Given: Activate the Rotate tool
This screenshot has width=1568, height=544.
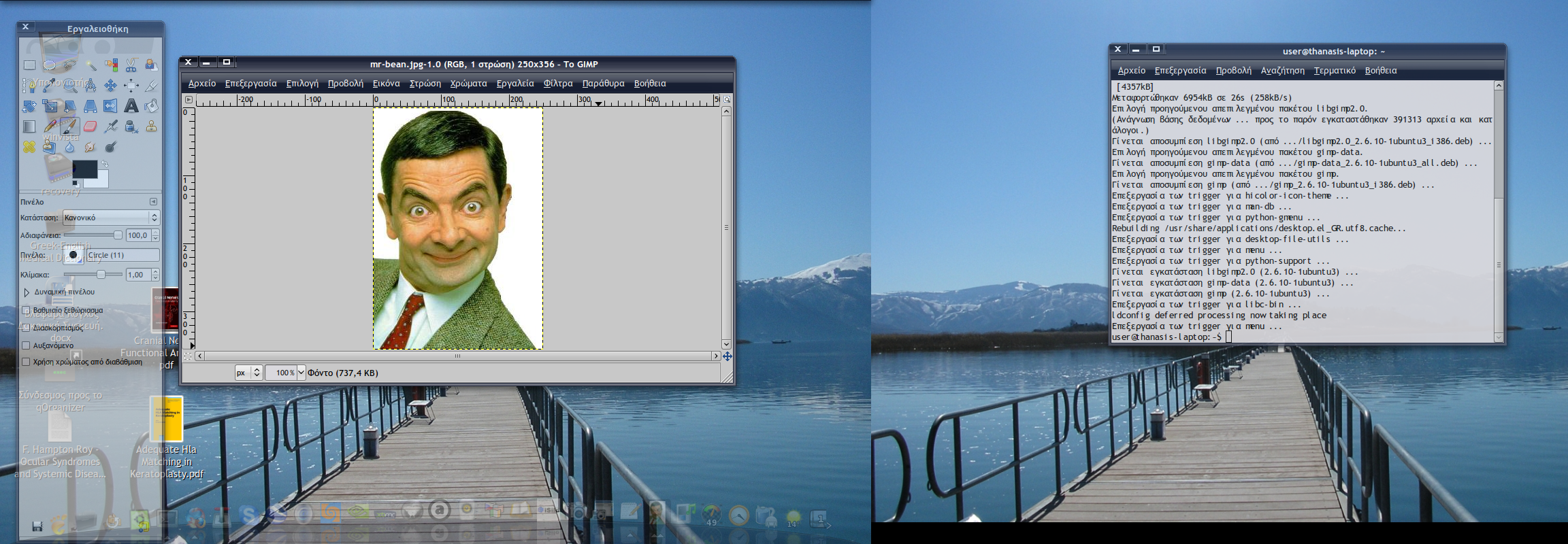Looking at the screenshot, I should (x=29, y=106).
